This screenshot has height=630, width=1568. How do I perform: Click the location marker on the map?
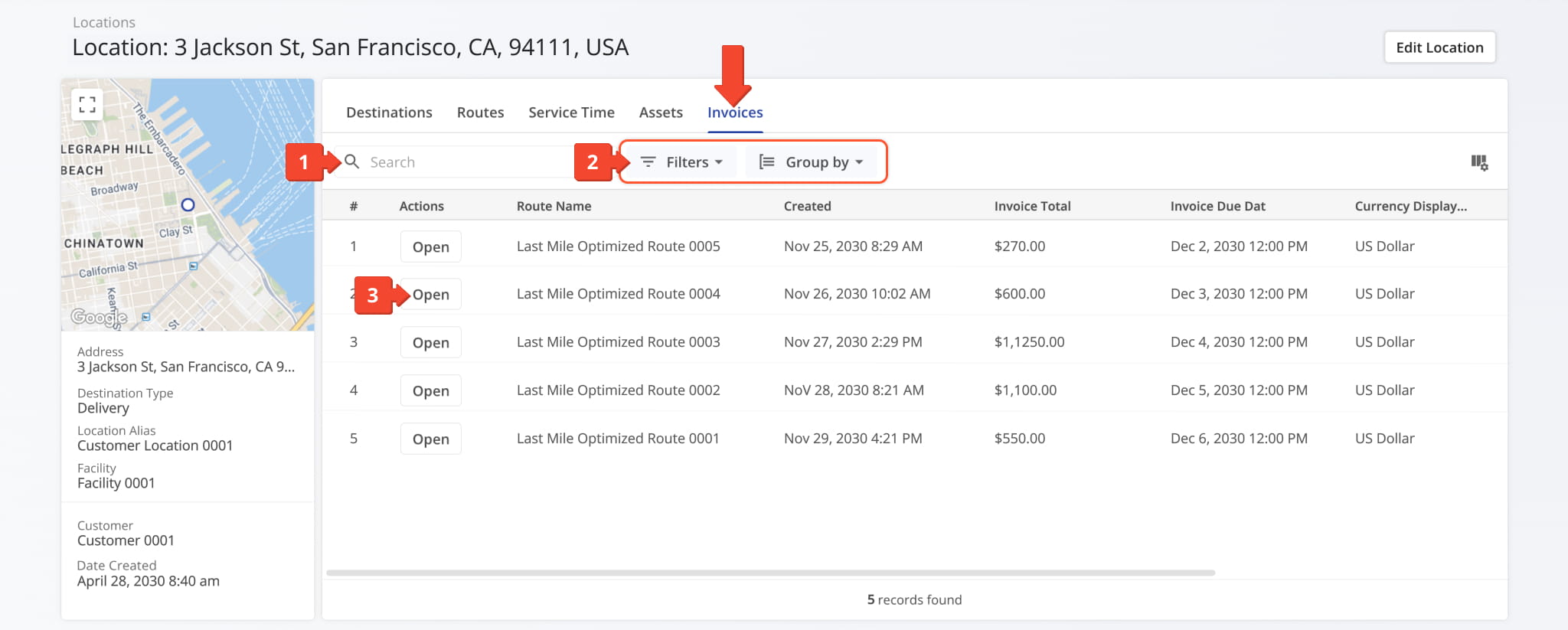pyautogui.click(x=188, y=204)
